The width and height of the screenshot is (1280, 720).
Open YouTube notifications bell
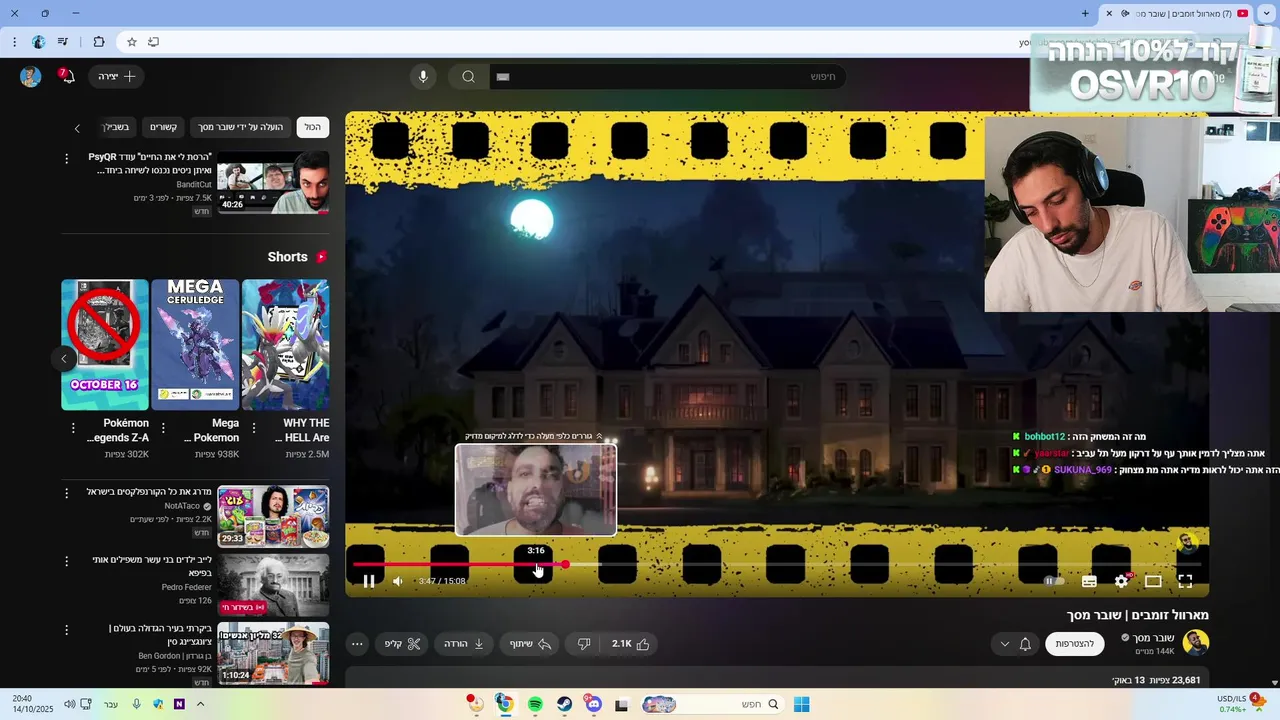click(x=66, y=76)
